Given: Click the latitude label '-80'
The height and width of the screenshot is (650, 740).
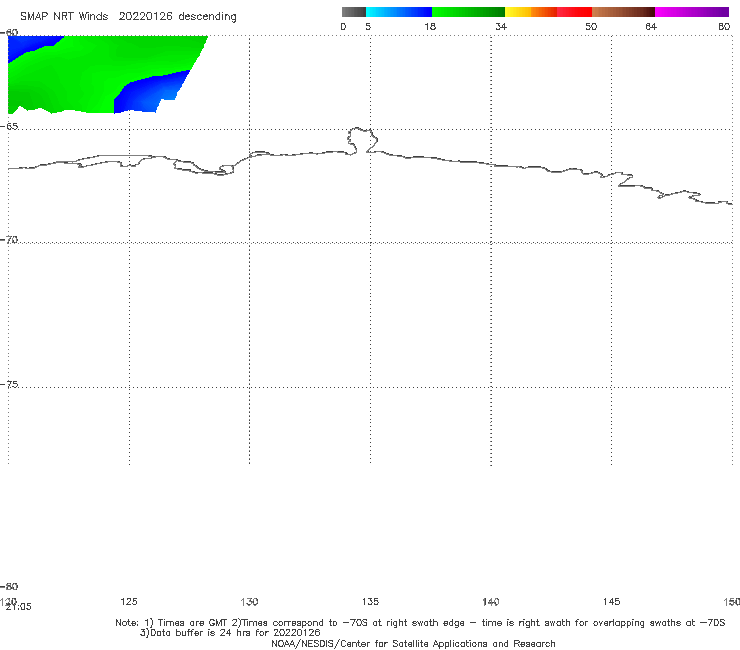Looking at the screenshot, I should point(9,586).
